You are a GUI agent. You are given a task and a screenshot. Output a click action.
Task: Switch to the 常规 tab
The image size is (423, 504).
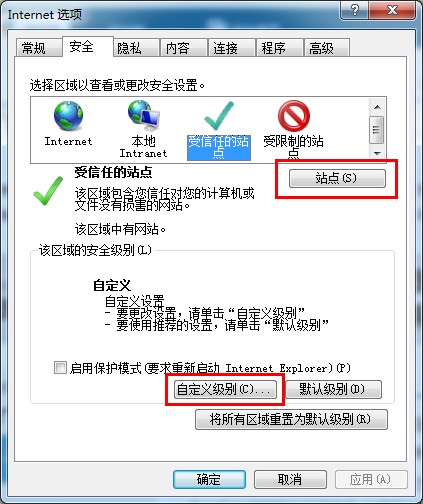click(x=33, y=48)
